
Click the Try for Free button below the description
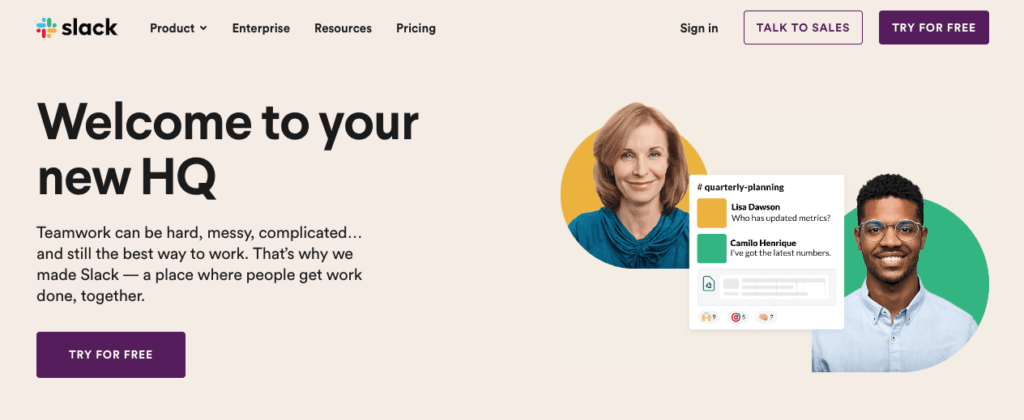click(111, 355)
